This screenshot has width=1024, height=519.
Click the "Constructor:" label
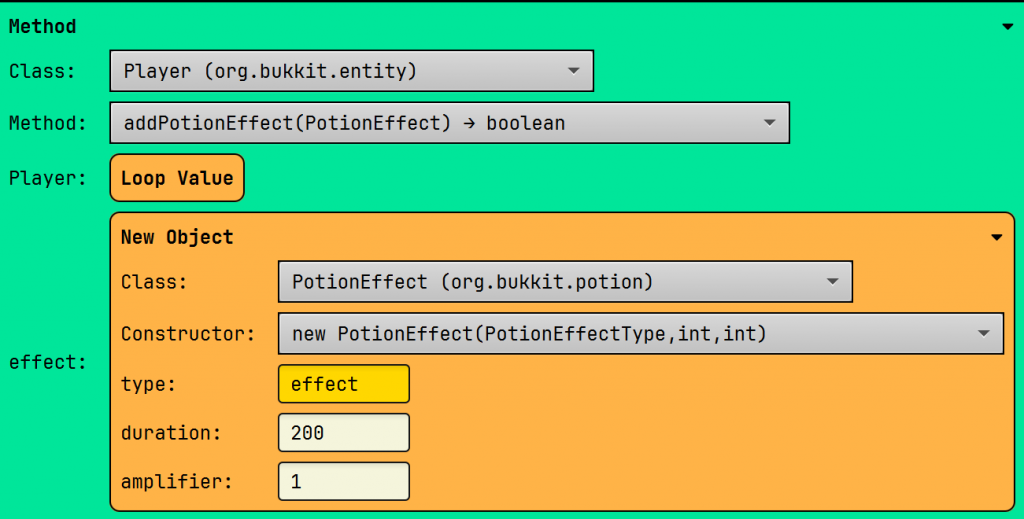coord(187,334)
